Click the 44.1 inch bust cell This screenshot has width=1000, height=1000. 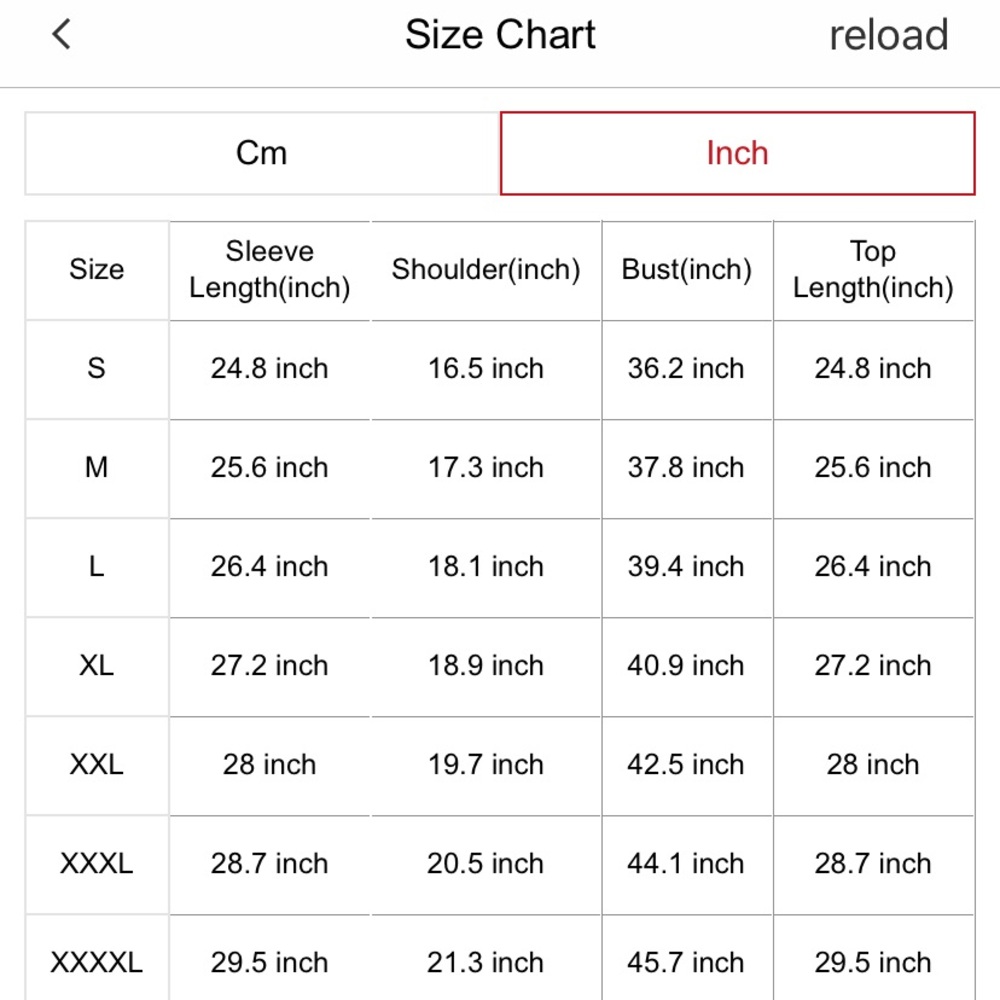point(686,864)
